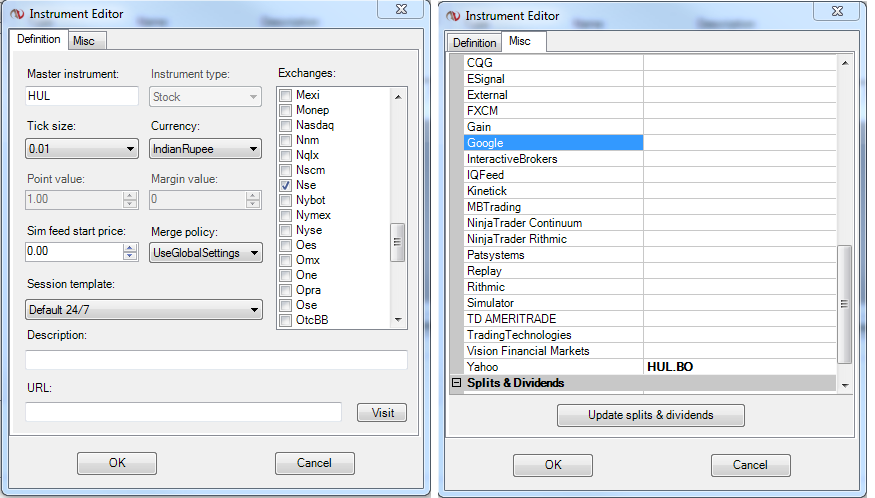Tick the Nnm exchange checkbox
This screenshot has width=875, height=498.
286,140
